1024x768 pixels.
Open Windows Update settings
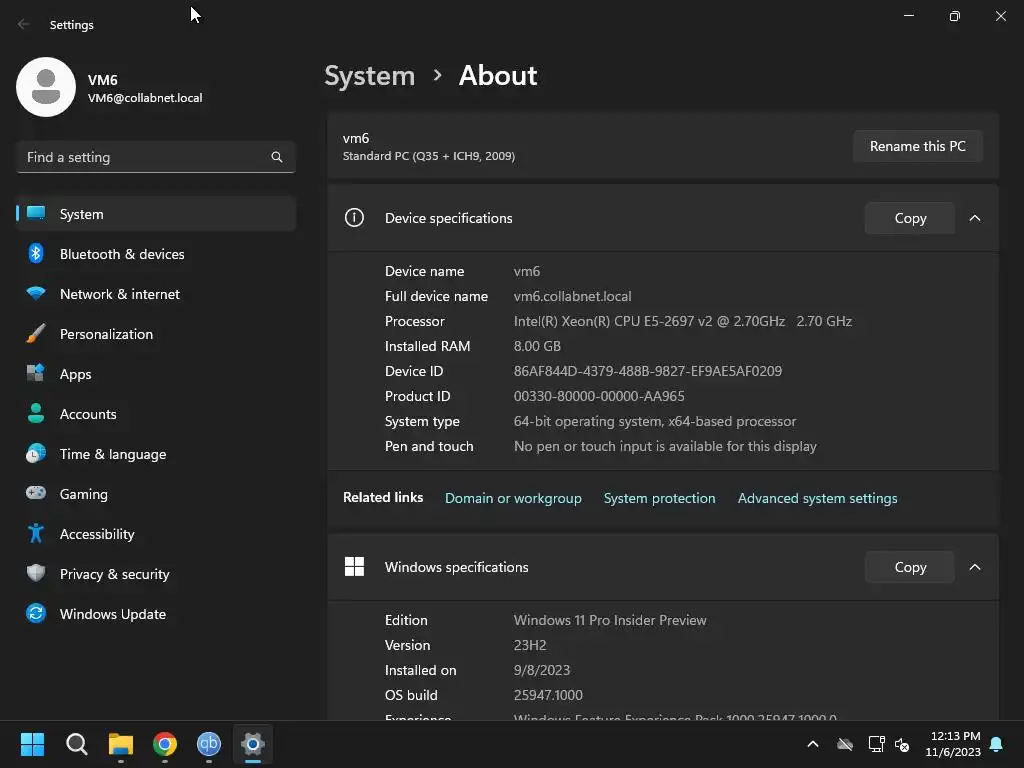tap(156, 614)
